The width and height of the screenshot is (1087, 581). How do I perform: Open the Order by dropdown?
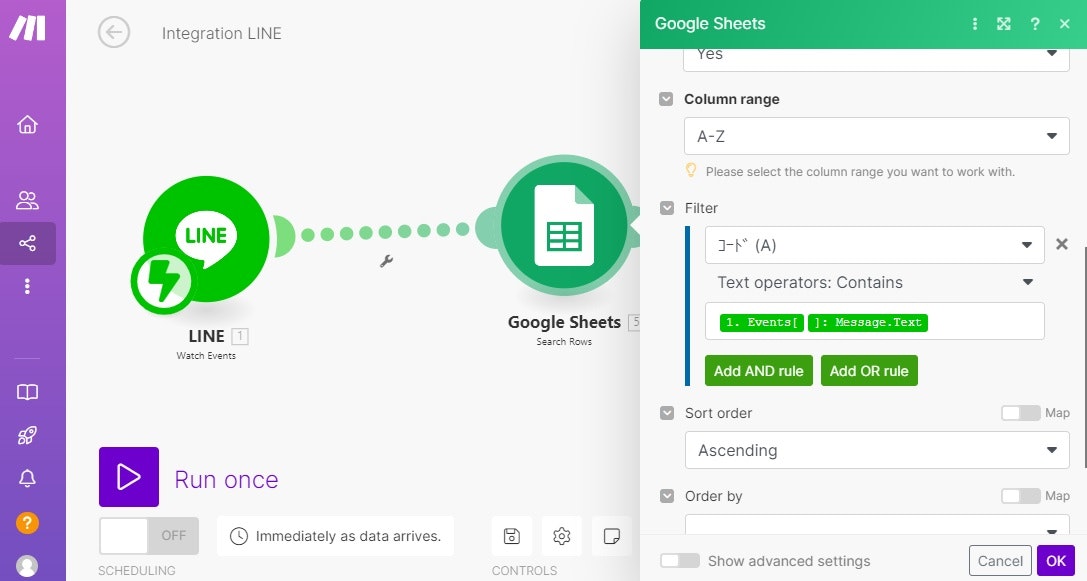point(877,525)
